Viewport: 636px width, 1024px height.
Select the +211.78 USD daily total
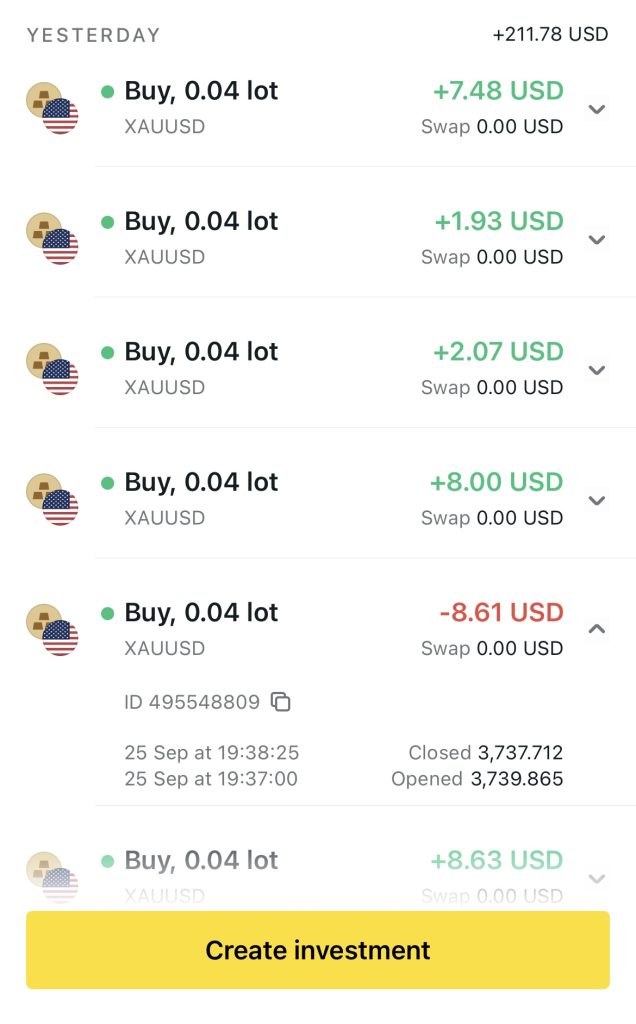[x=550, y=35]
